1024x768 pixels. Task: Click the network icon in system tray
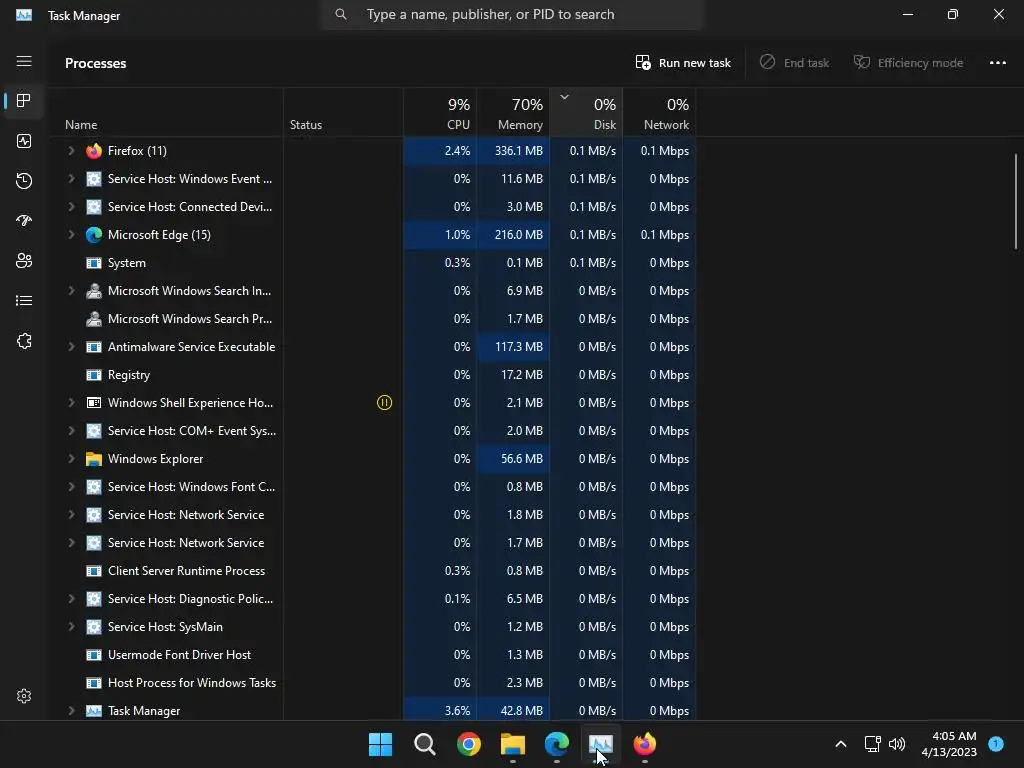click(872, 744)
